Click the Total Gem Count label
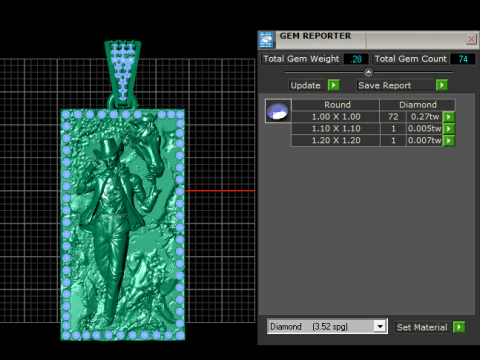This screenshot has height=360, width=480. [410, 59]
